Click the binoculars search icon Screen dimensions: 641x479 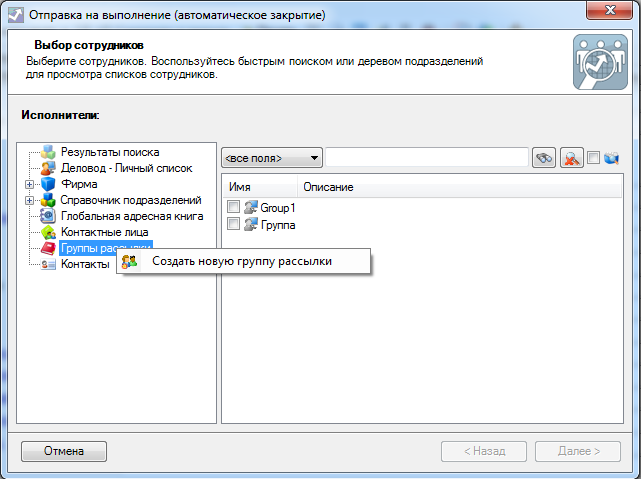(544, 158)
